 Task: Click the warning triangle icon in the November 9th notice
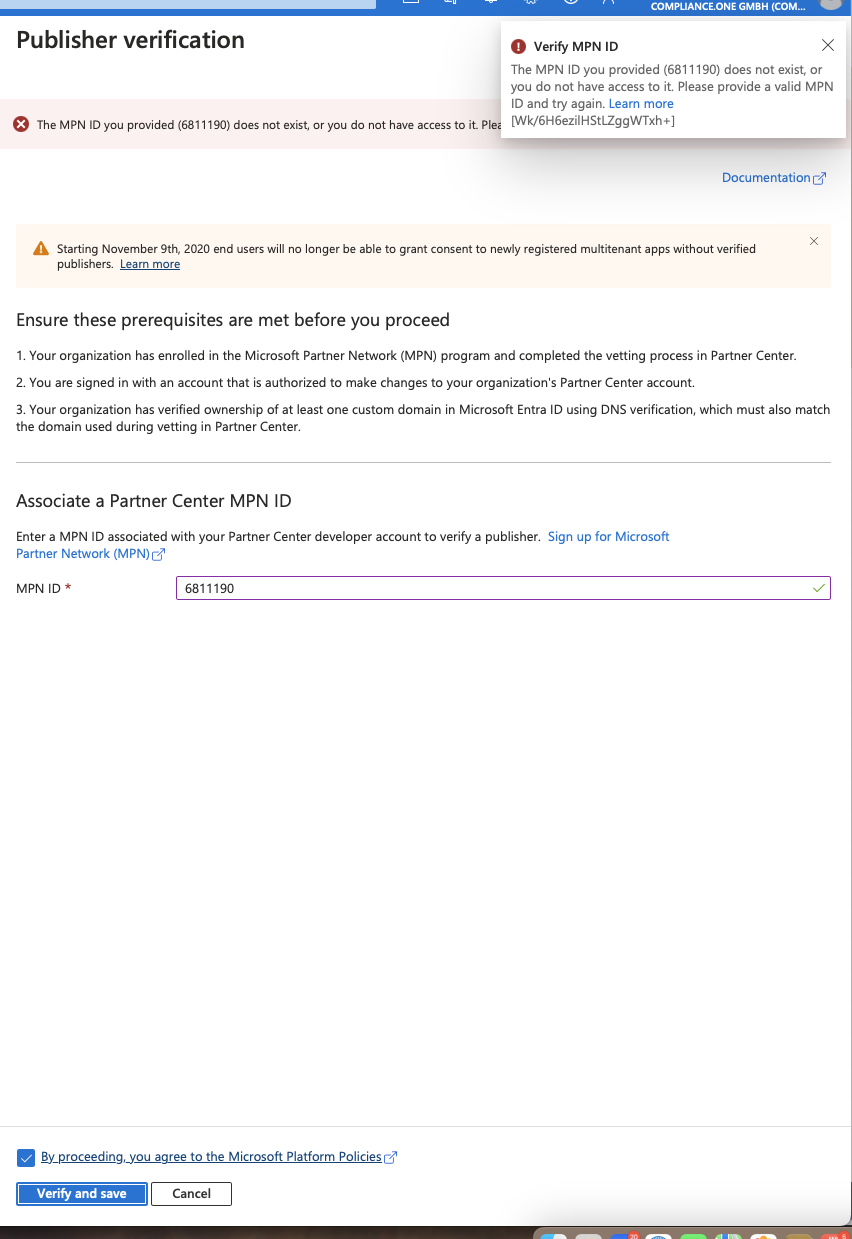(41, 249)
